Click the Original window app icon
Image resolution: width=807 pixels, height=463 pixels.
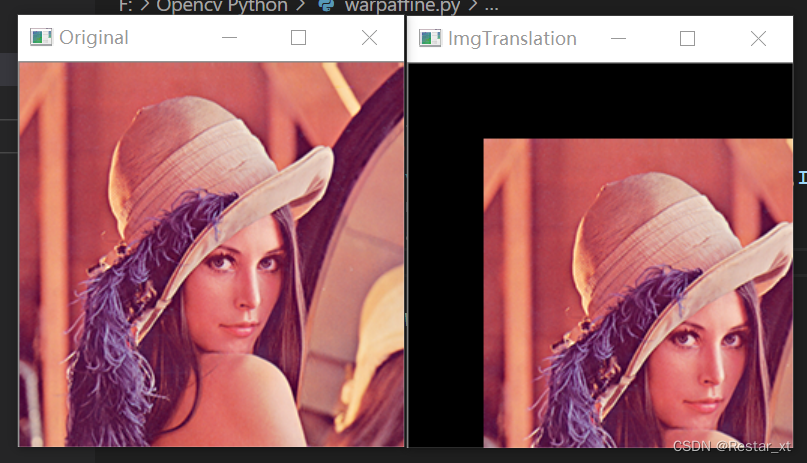(x=41, y=38)
